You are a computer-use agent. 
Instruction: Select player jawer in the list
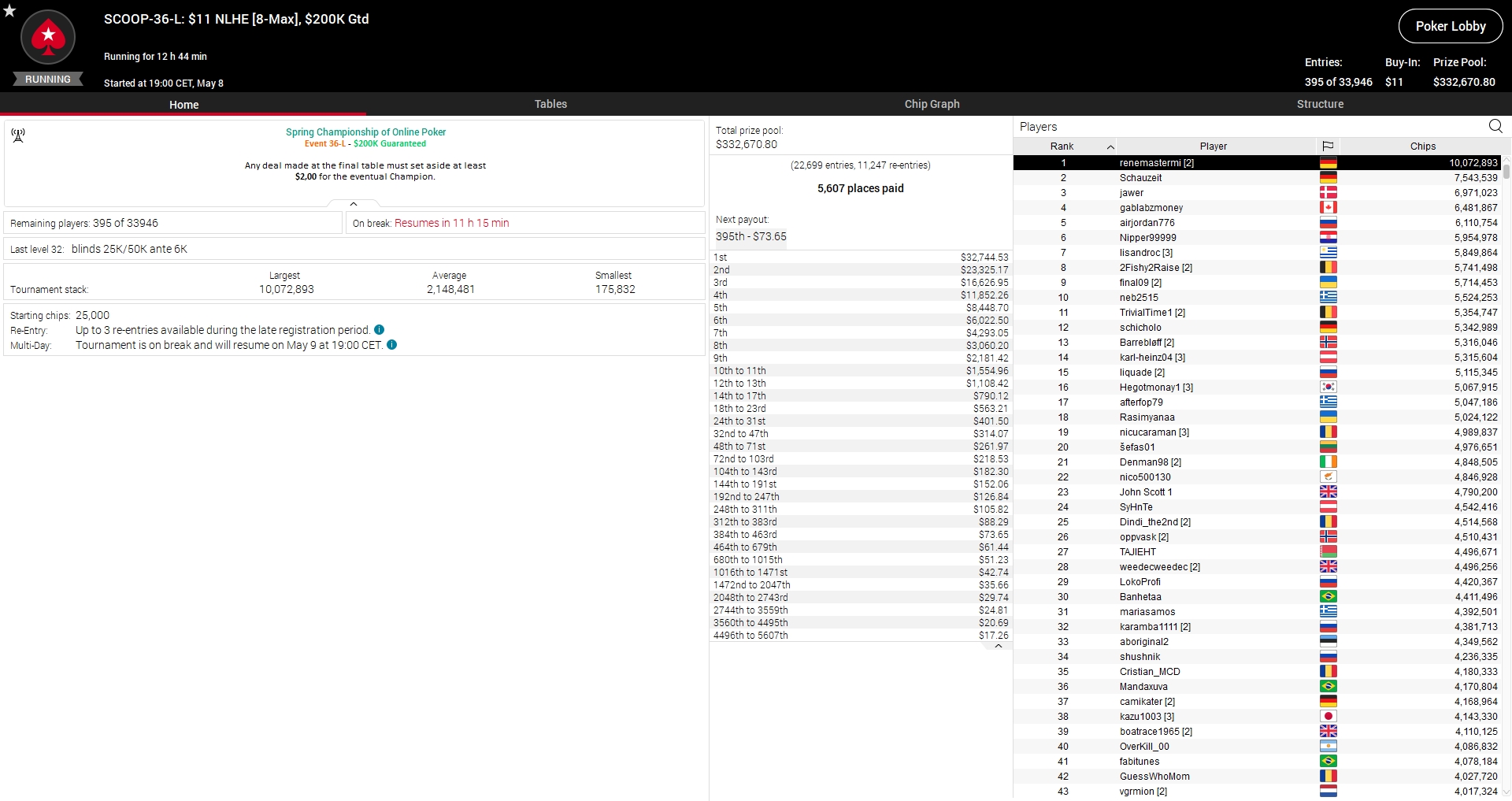[1257, 193]
